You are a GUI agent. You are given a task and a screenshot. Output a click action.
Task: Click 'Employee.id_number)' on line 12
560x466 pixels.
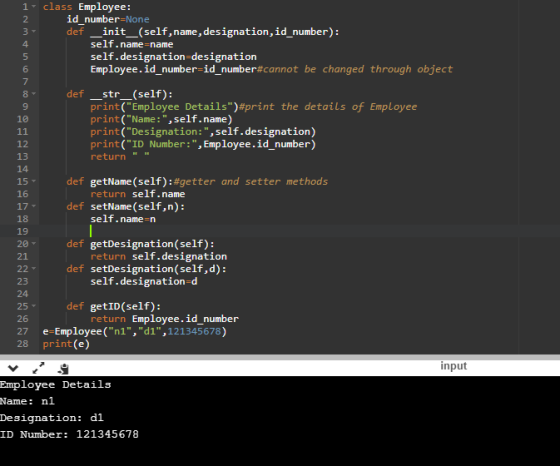coord(260,144)
